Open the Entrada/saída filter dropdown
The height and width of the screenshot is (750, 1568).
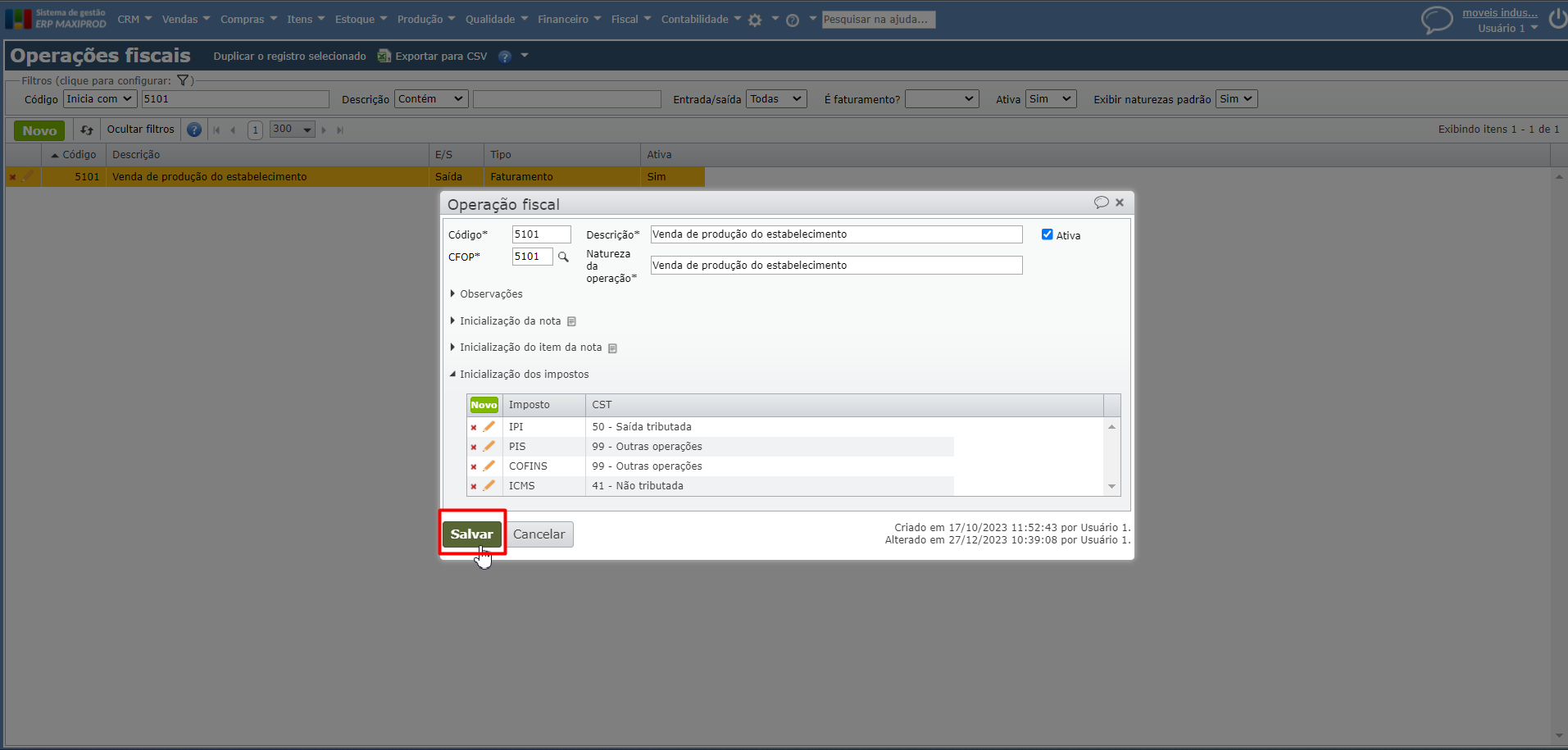776,99
